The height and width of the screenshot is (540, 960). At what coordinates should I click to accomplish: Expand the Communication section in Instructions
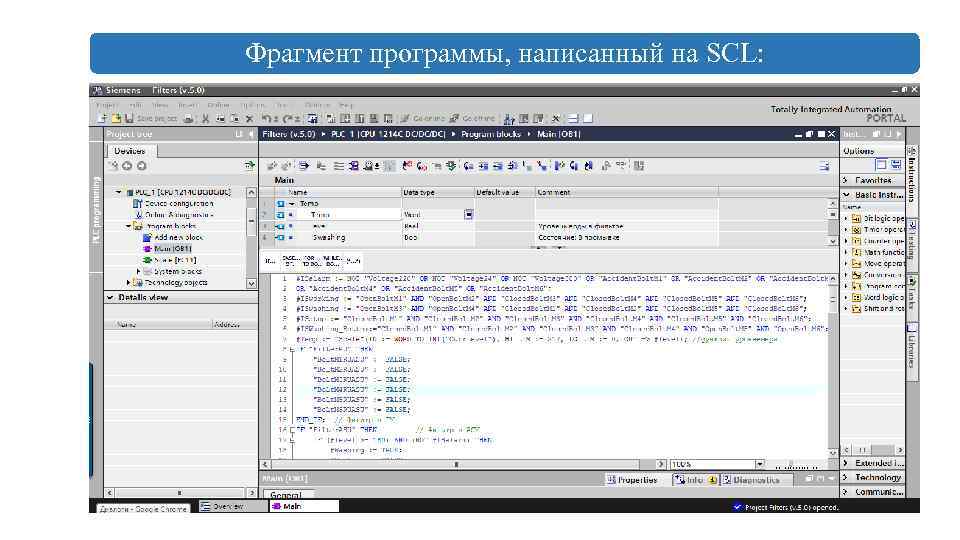[846, 492]
